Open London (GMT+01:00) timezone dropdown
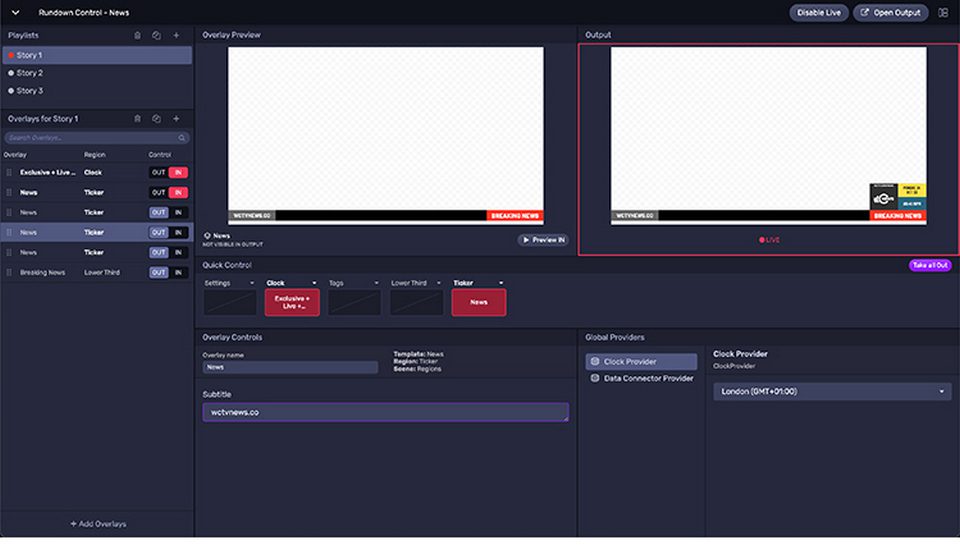Viewport: 960px width, 545px height. (832, 391)
